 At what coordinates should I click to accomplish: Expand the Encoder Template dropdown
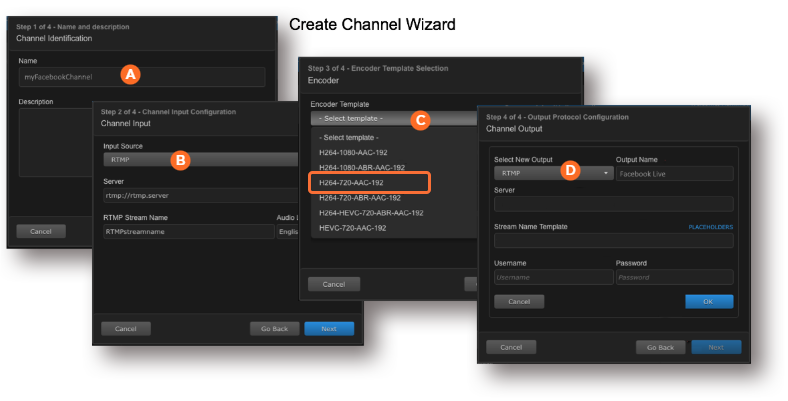pyautogui.click(x=390, y=118)
